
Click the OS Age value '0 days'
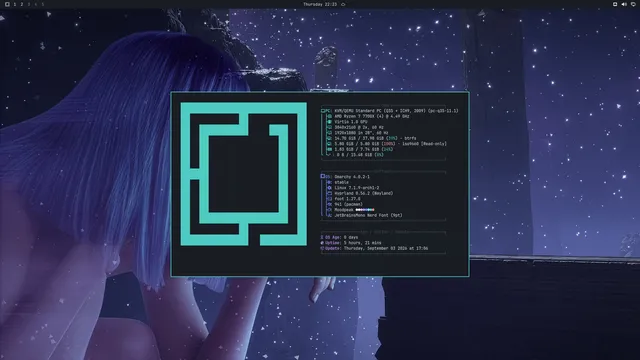351,237
